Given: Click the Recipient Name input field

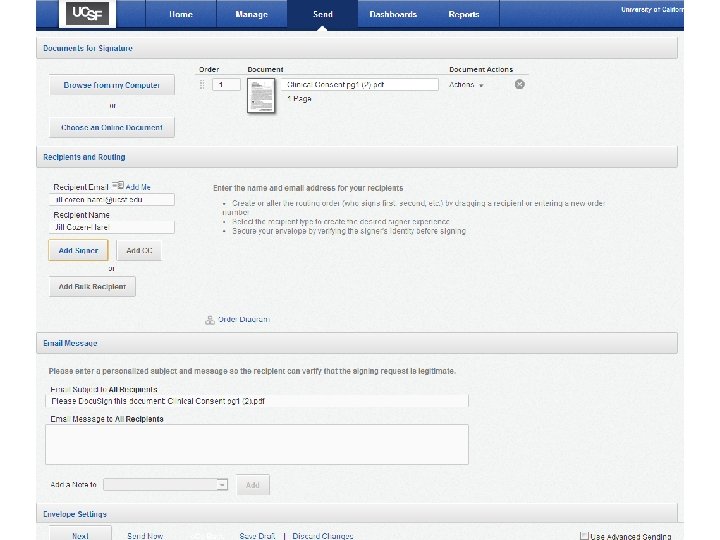Looking at the screenshot, I should coord(112,227).
